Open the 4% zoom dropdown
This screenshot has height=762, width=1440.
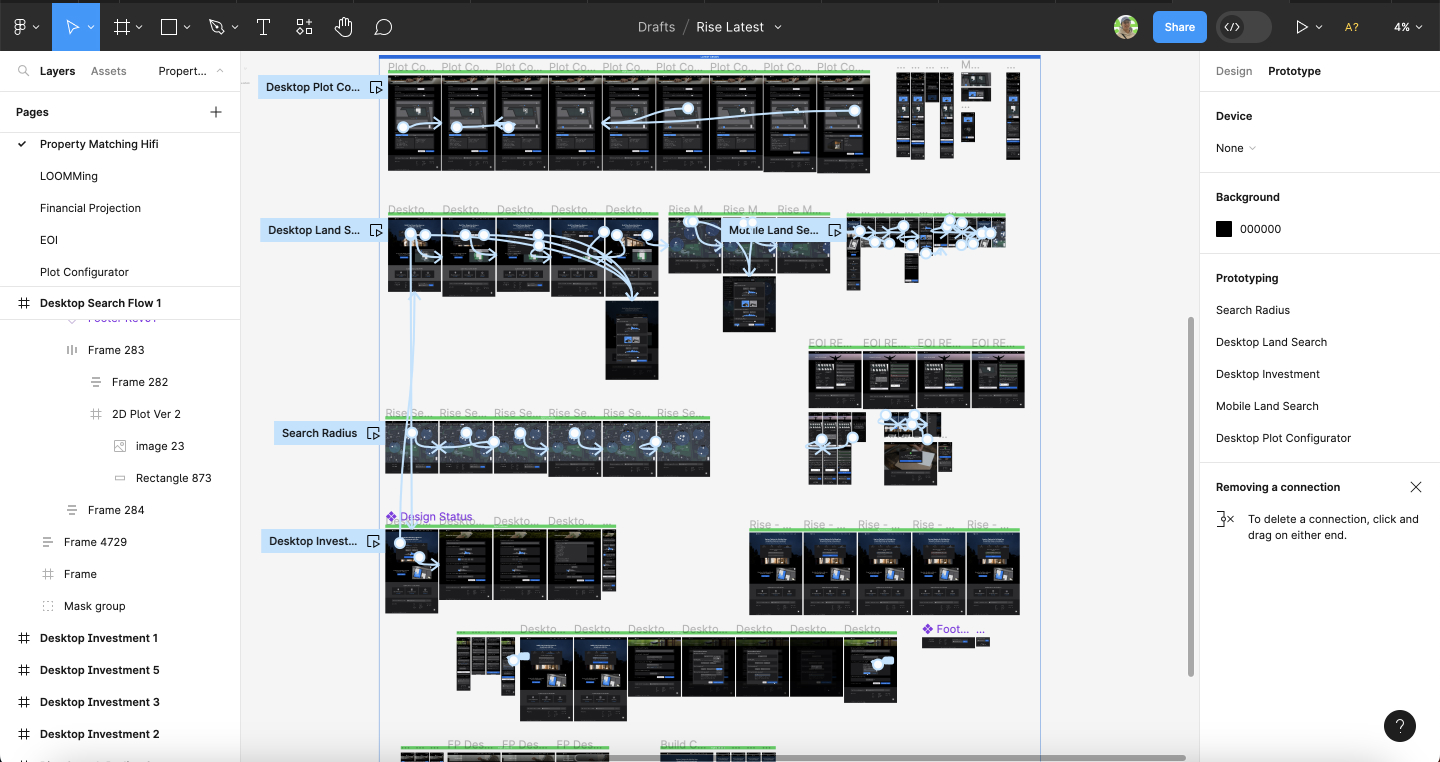1407,27
